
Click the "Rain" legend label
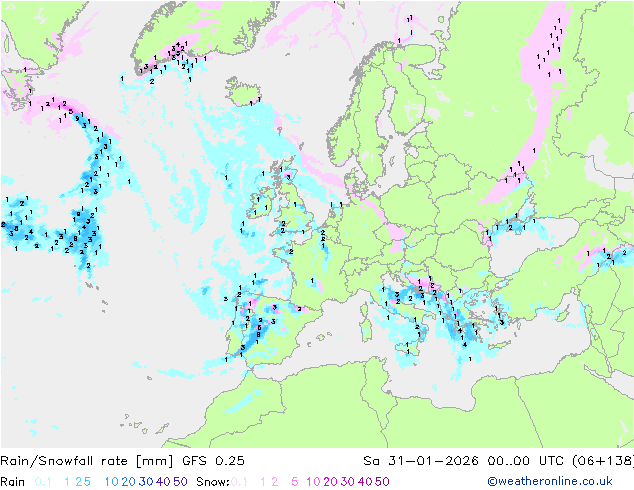(13, 482)
